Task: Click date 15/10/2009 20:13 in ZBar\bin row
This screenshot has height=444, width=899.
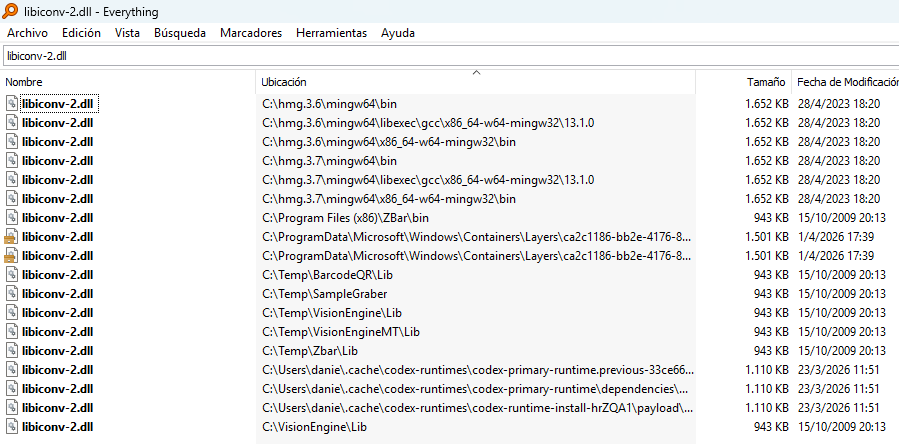Action: click(841, 218)
